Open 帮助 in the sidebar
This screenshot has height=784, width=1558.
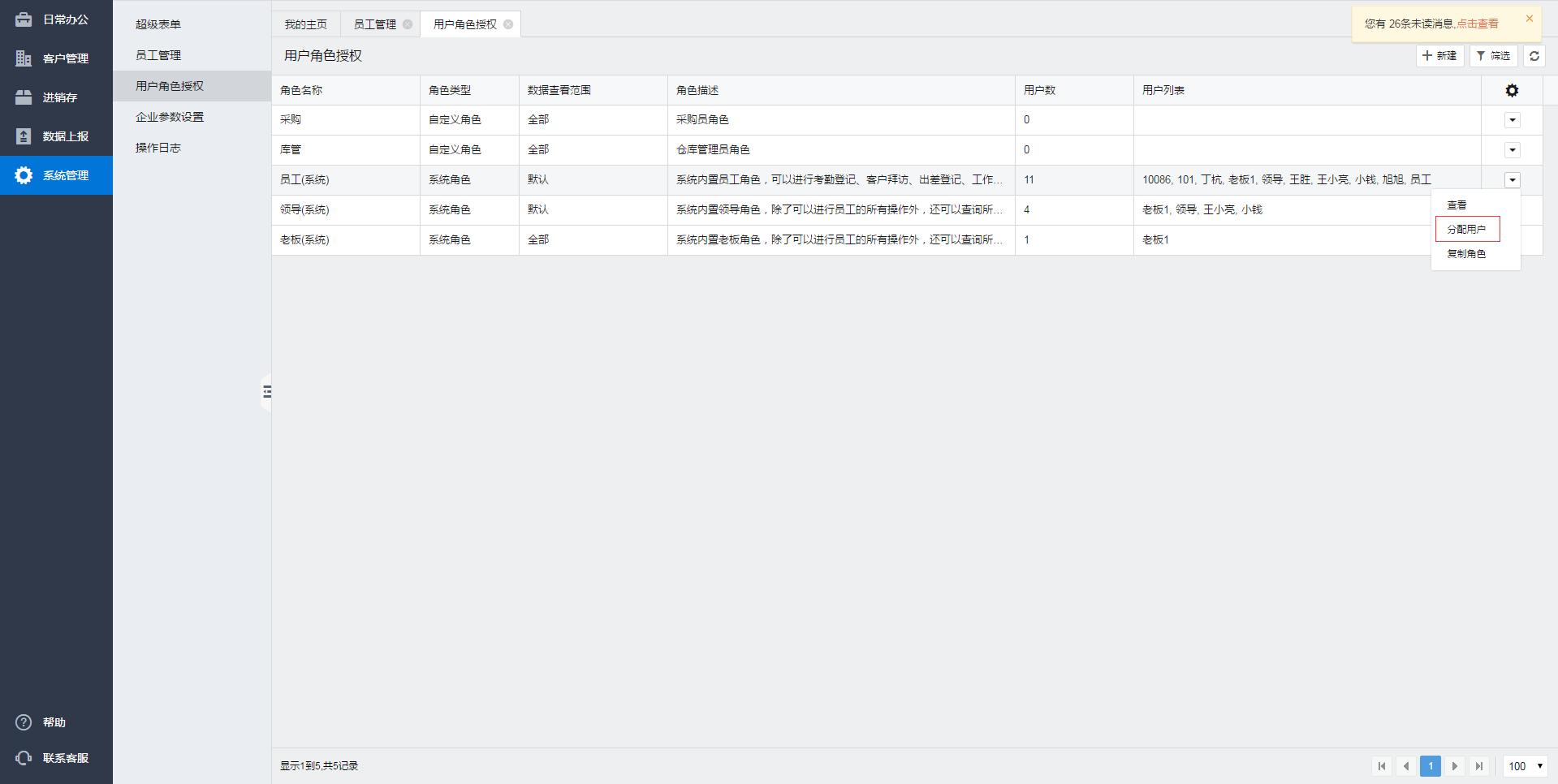point(54,722)
